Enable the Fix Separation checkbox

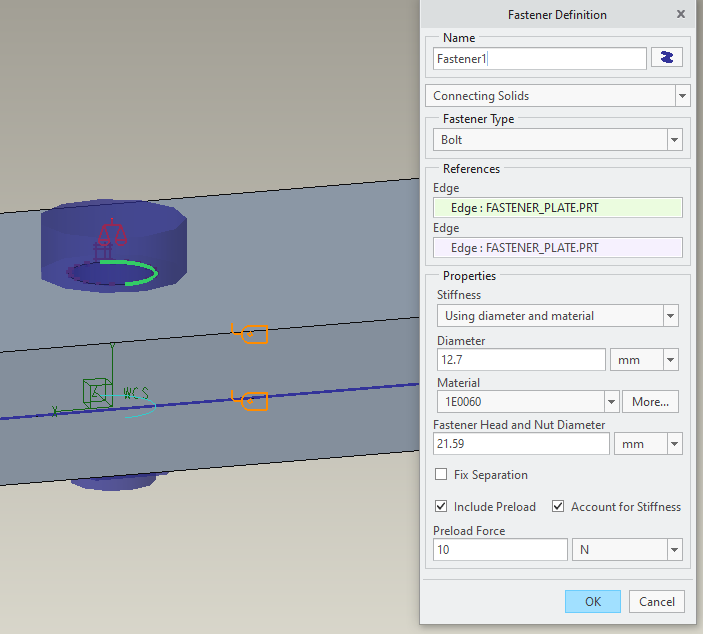point(442,475)
